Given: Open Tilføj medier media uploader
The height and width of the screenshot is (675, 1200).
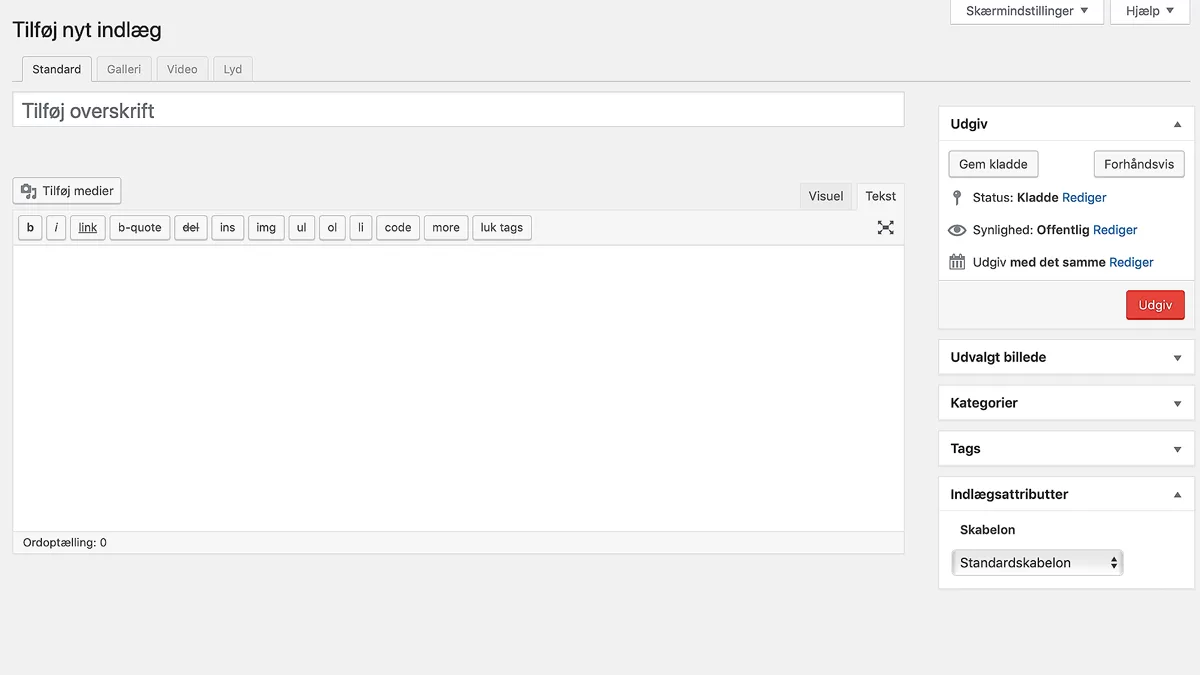Looking at the screenshot, I should click(x=67, y=191).
